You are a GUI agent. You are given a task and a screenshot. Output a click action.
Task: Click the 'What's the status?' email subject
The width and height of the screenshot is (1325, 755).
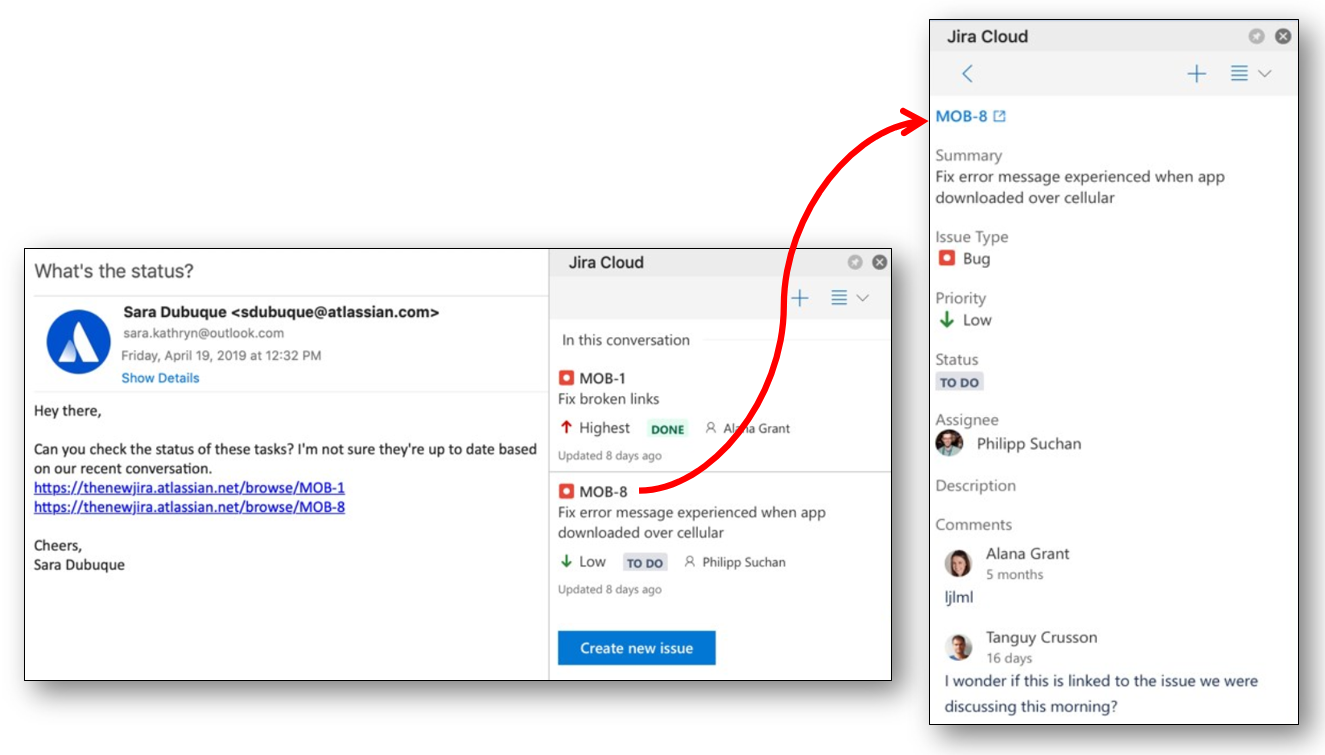pos(114,271)
